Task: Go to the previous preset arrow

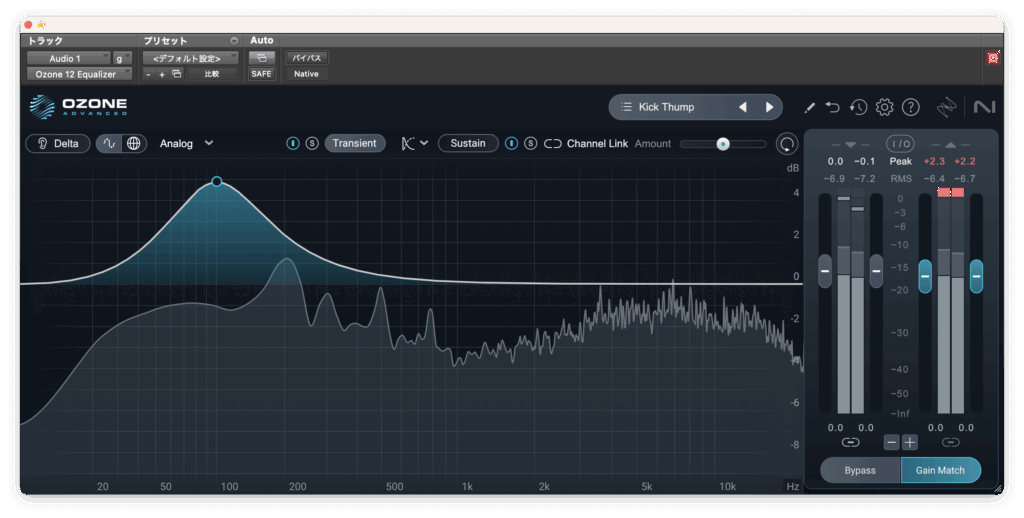Action: click(x=742, y=107)
